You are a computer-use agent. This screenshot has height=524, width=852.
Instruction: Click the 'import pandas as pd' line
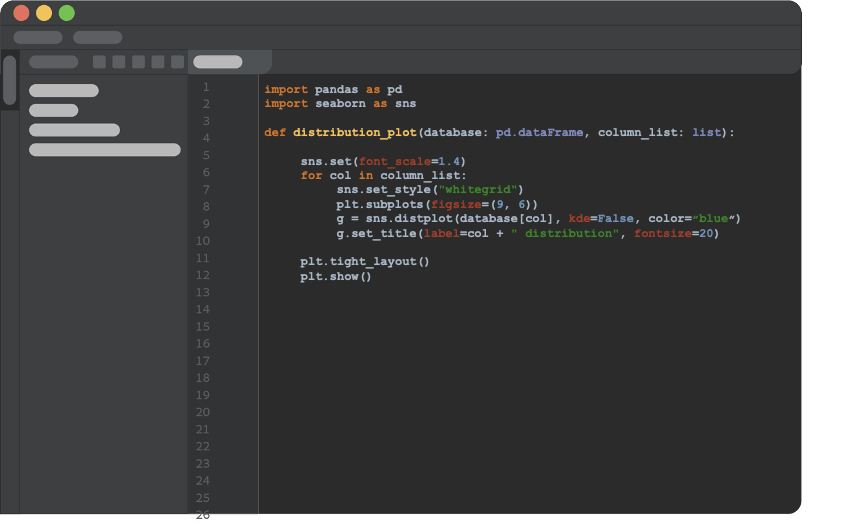(x=333, y=89)
